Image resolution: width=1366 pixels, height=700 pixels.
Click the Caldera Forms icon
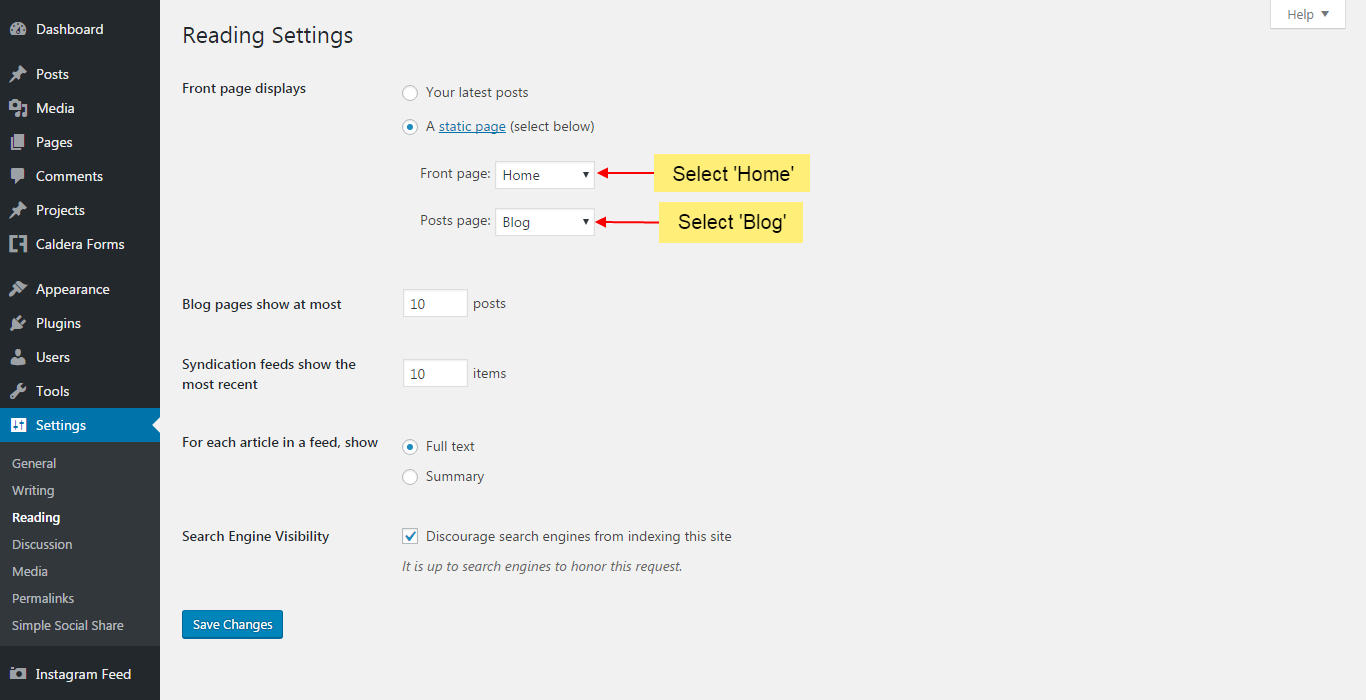[18, 244]
